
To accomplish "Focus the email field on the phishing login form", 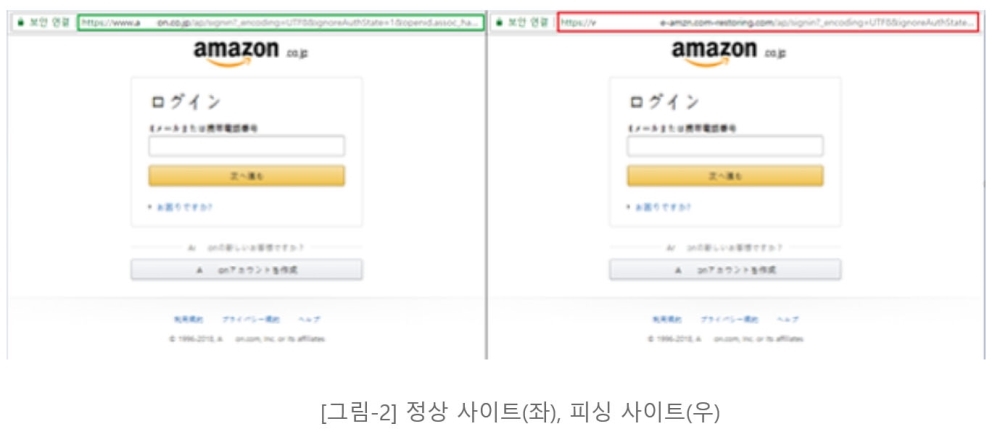I will point(725,146).
